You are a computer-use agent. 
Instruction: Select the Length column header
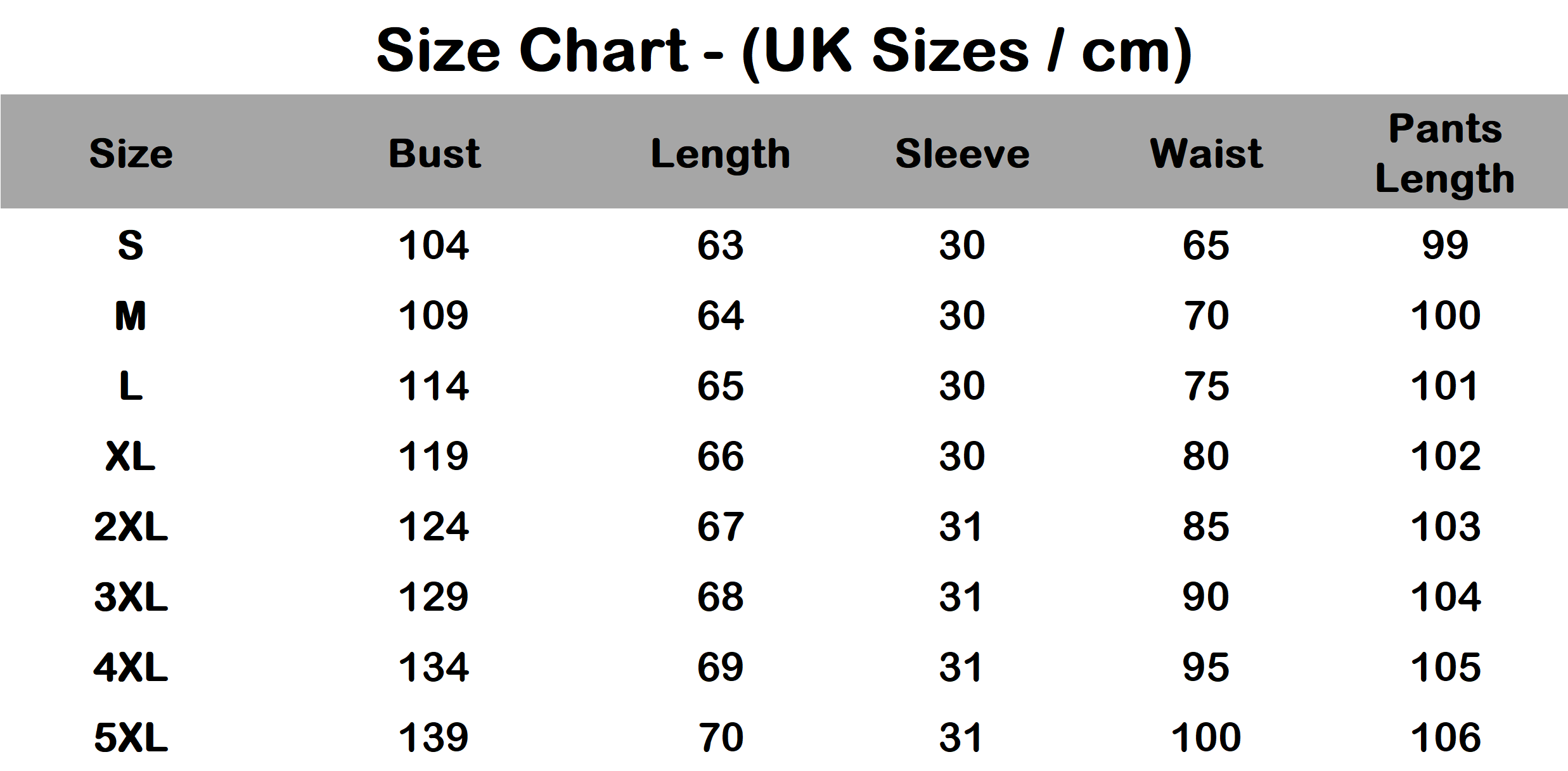721,155
